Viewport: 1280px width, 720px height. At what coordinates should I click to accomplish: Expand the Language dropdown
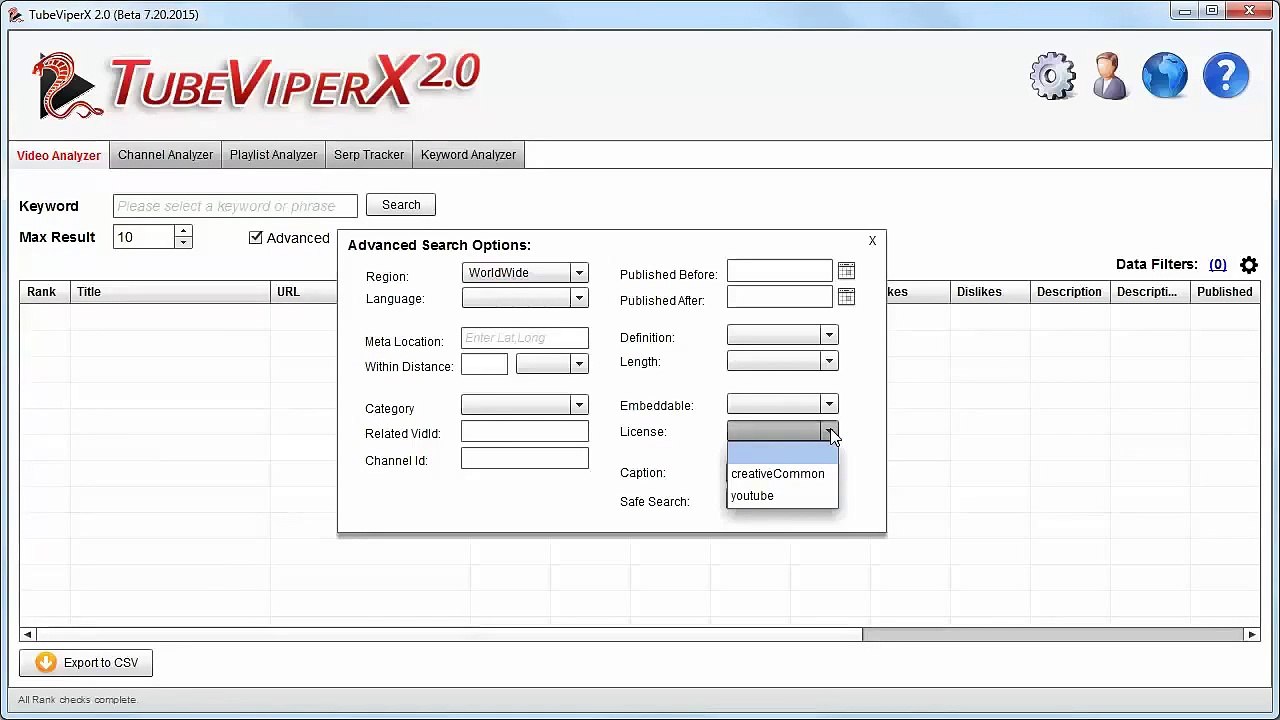point(578,298)
